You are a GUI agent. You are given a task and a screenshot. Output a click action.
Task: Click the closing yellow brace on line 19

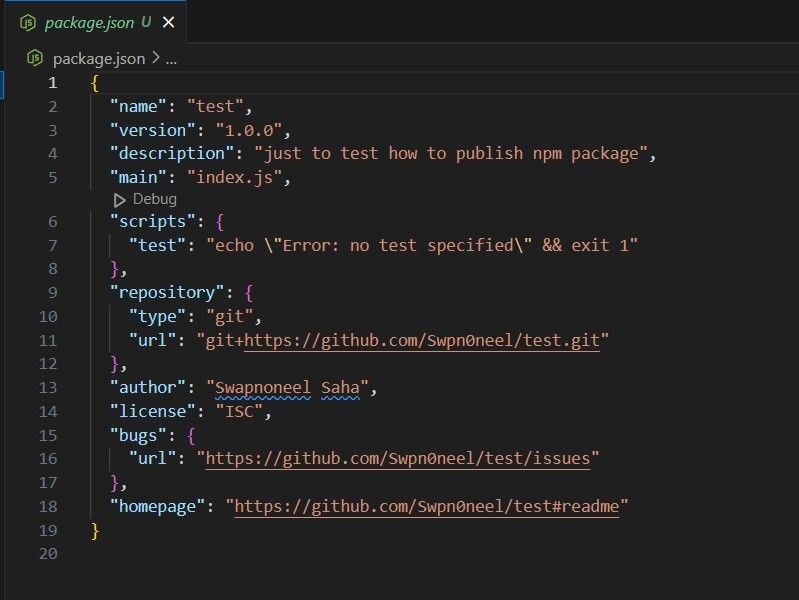95,530
